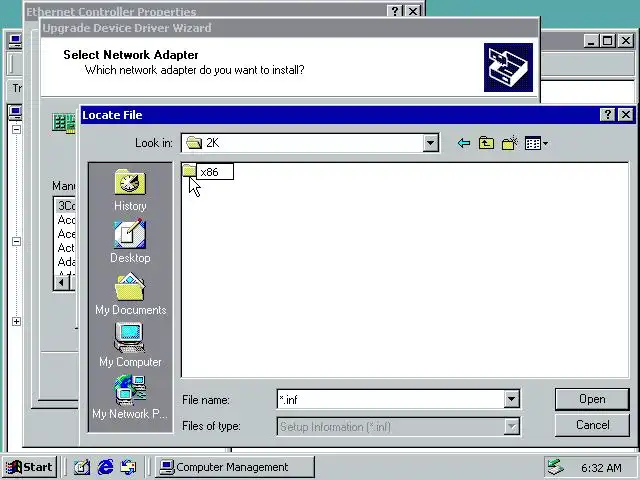Open the History places shortcut
This screenshot has height=480, width=640.
[130, 191]
